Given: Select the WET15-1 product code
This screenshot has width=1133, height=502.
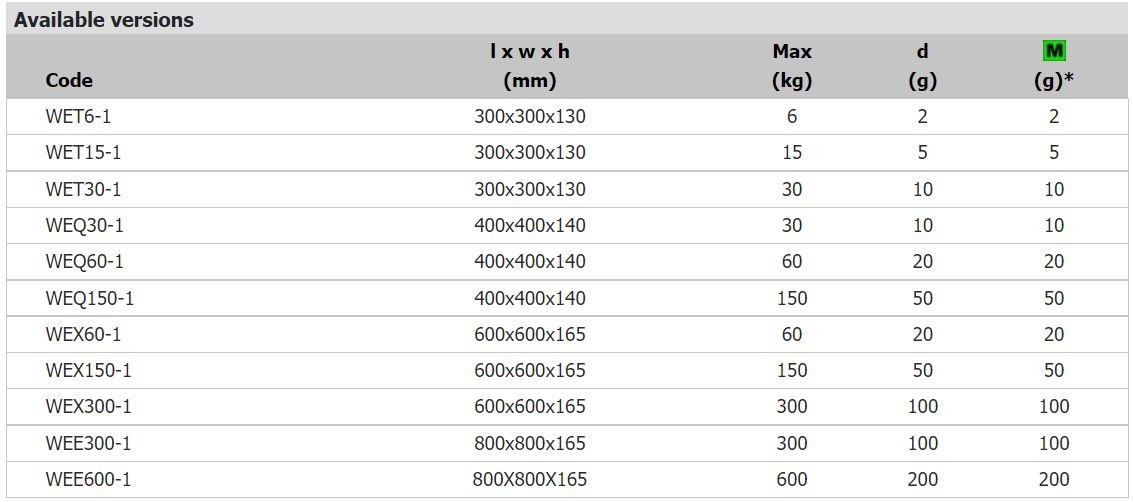Looking at the screenshot, I should click(83, 152).
